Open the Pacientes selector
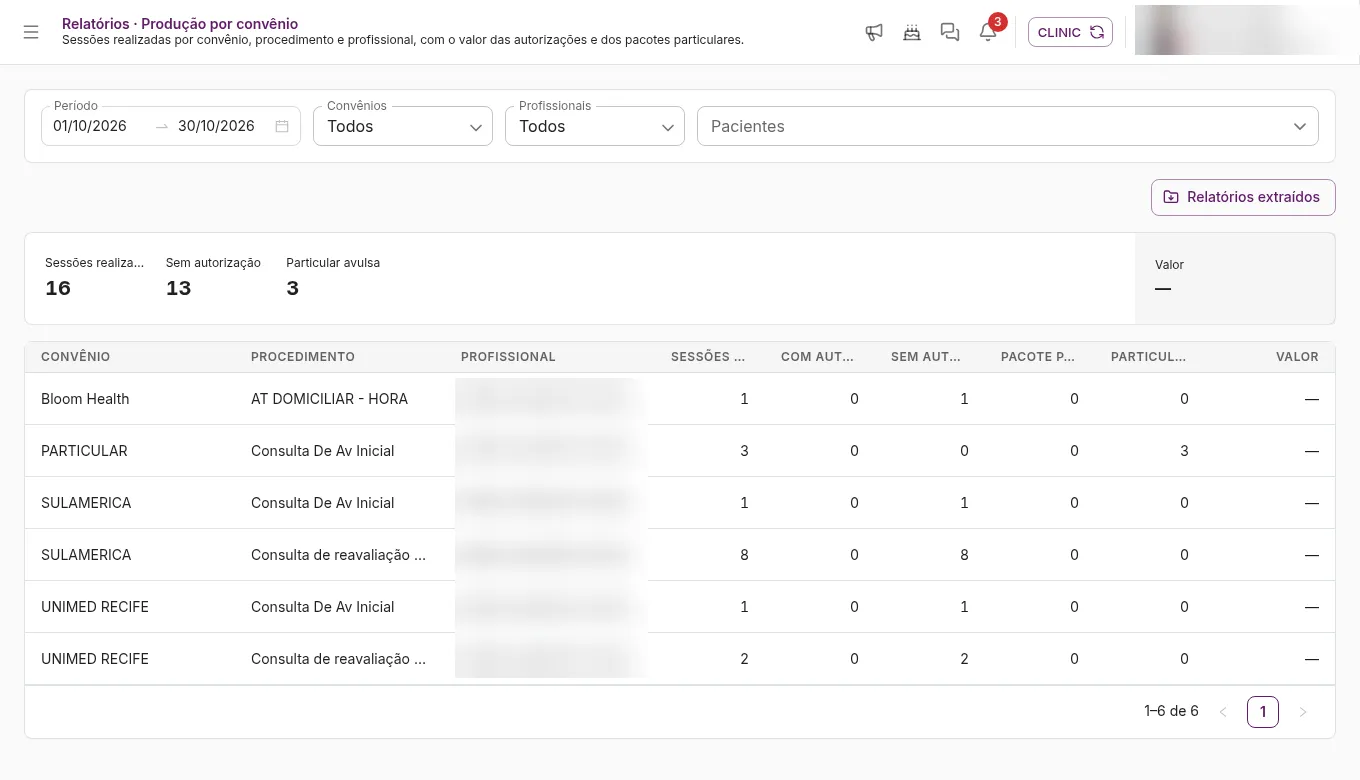 coord(1008,126)
